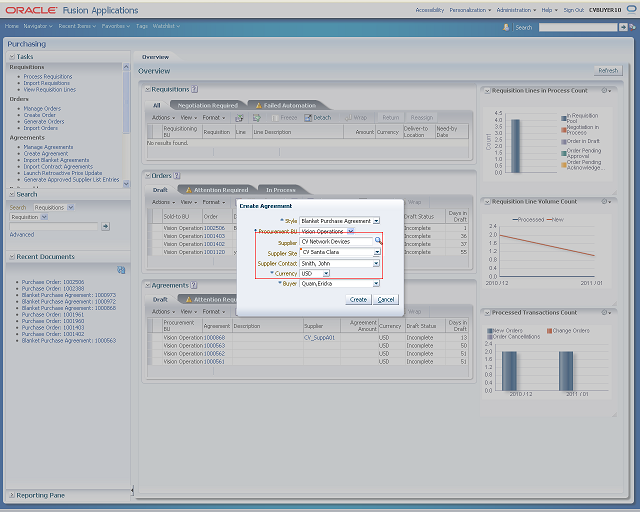The height and width of the screenshot is (512, 640).
Task: Select the Negotiation Required tab
Action: click(x=207, y=105)
